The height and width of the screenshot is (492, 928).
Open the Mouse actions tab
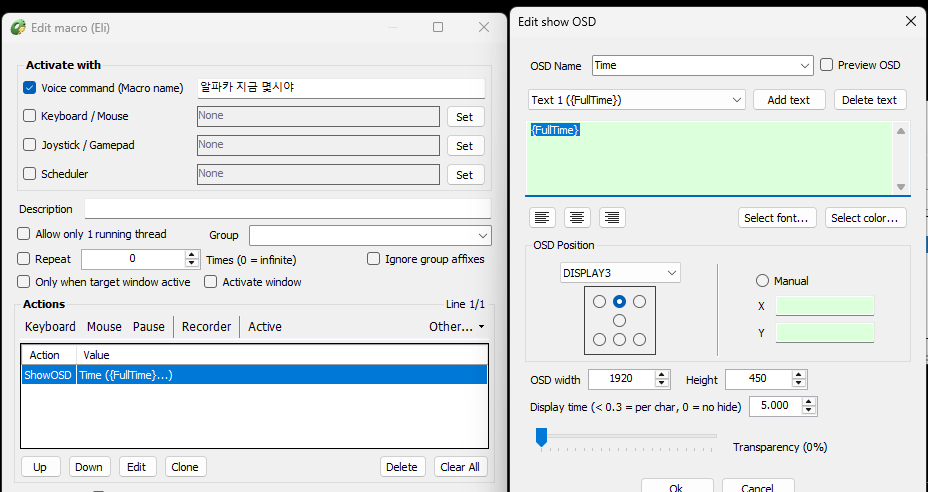tap(104, 327)
